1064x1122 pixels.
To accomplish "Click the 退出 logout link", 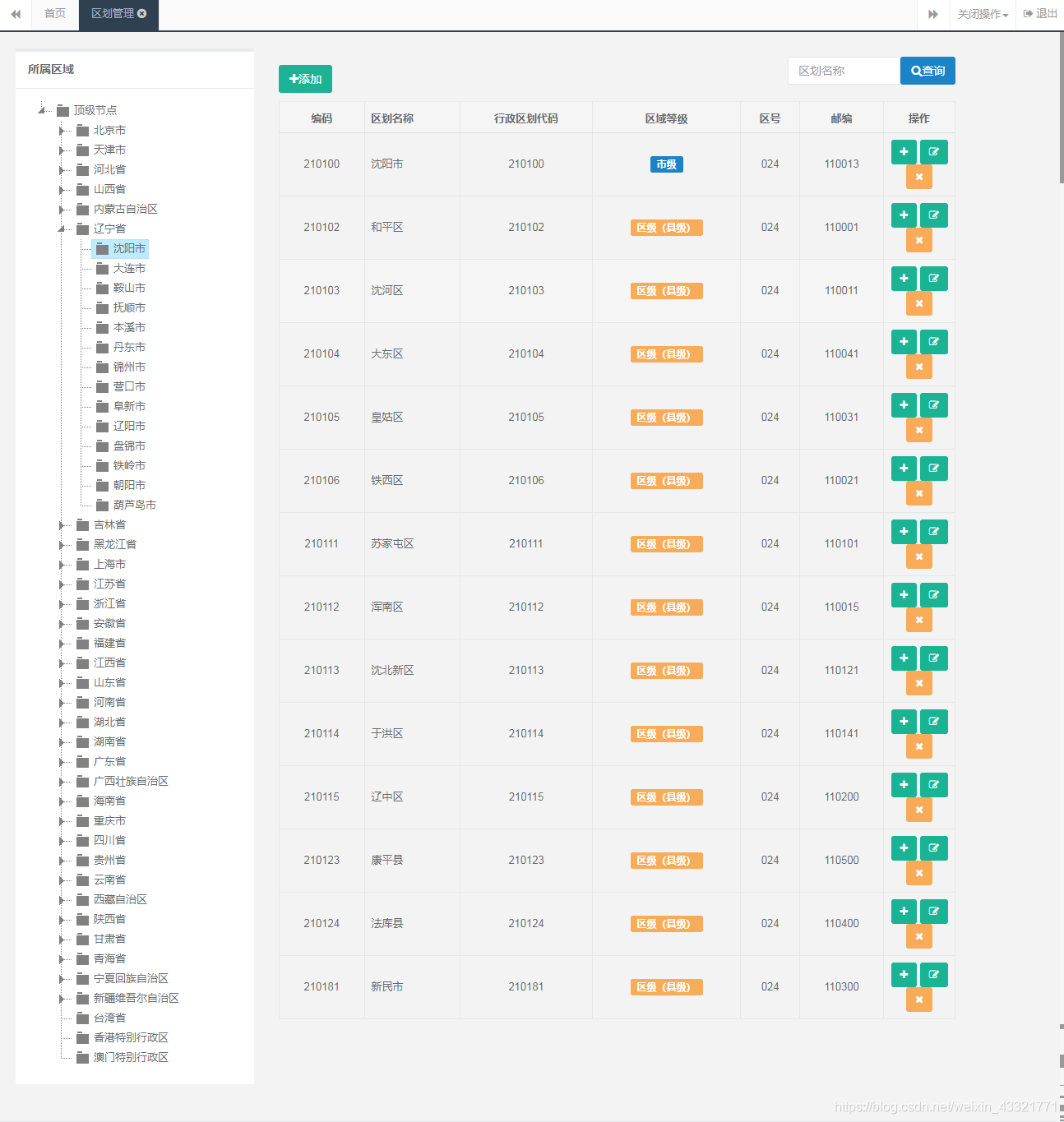I will pos(1040,14).
